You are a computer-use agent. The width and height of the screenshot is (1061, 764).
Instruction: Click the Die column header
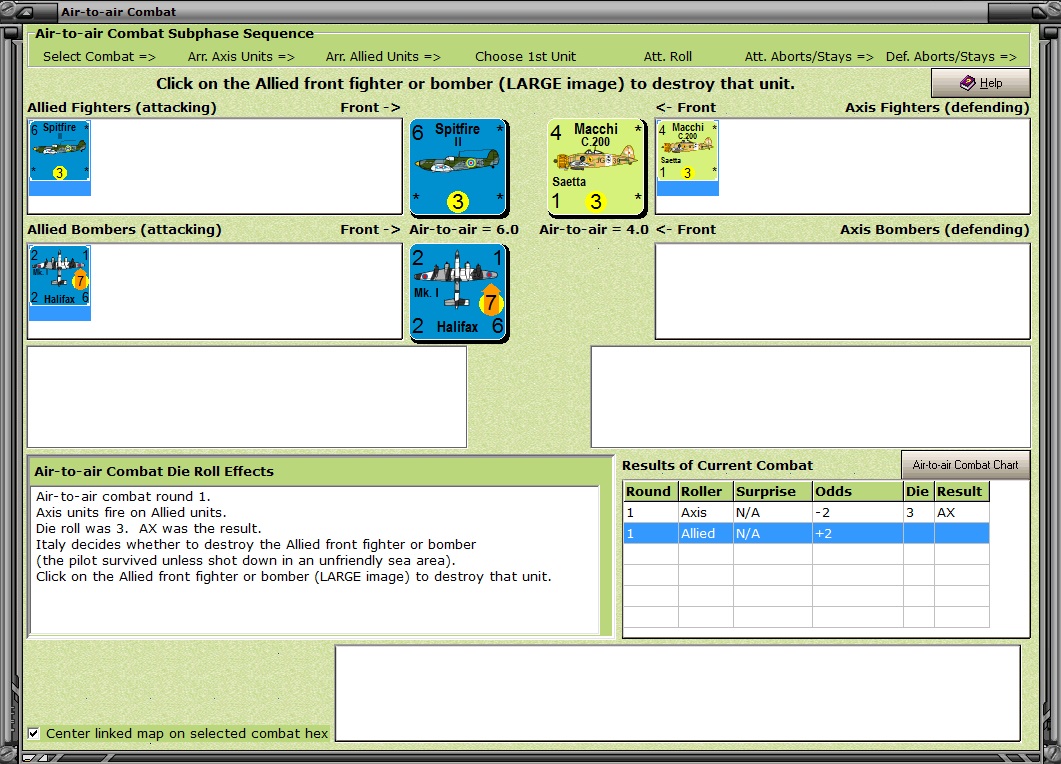[x=918, y=491]
